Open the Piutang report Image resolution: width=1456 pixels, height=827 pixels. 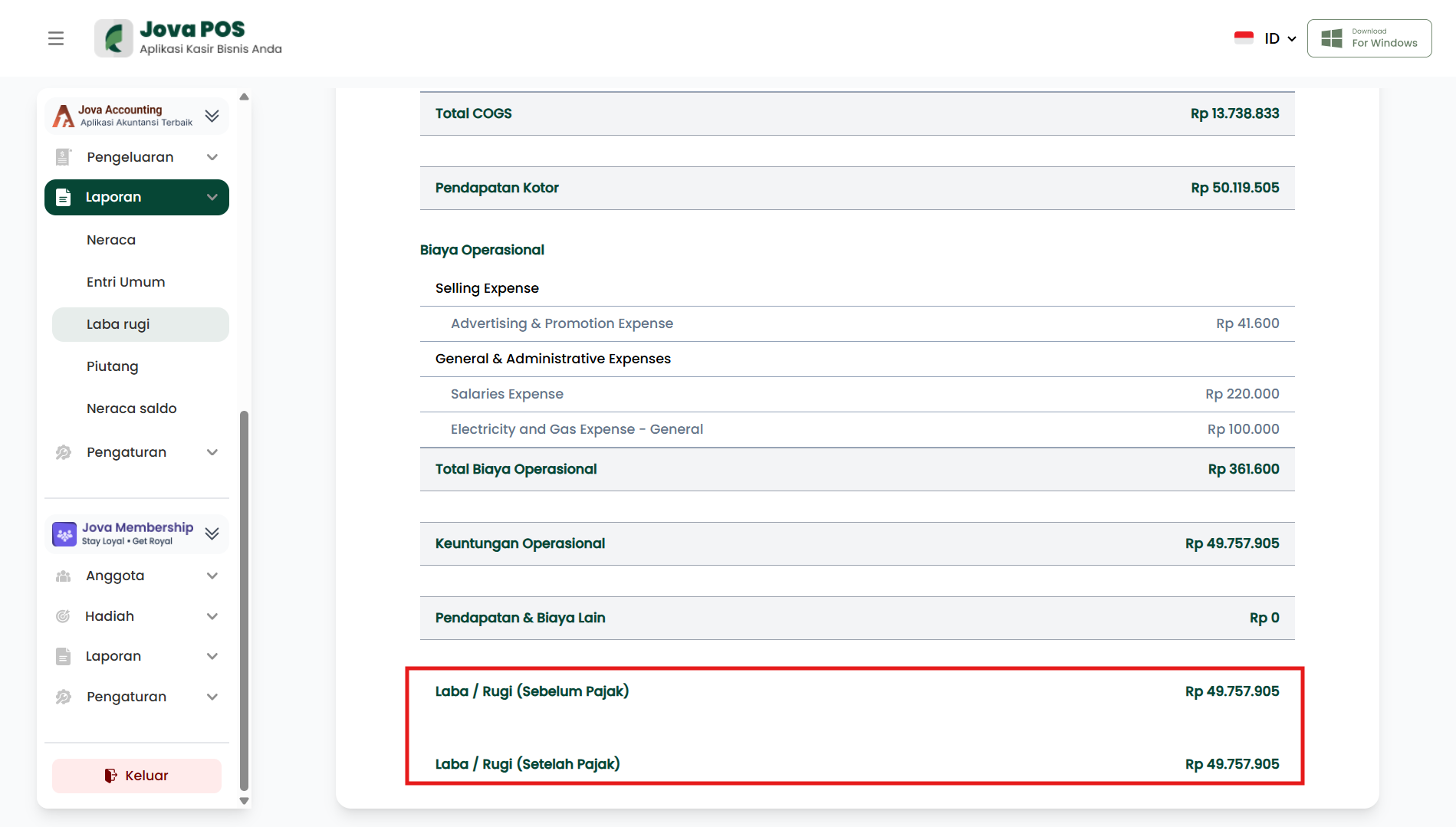(x=113, y=366)
